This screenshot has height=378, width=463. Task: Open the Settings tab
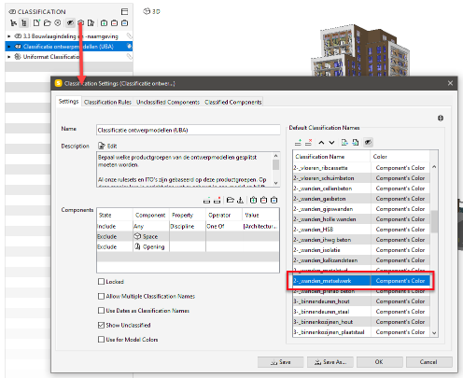point(69,101)
